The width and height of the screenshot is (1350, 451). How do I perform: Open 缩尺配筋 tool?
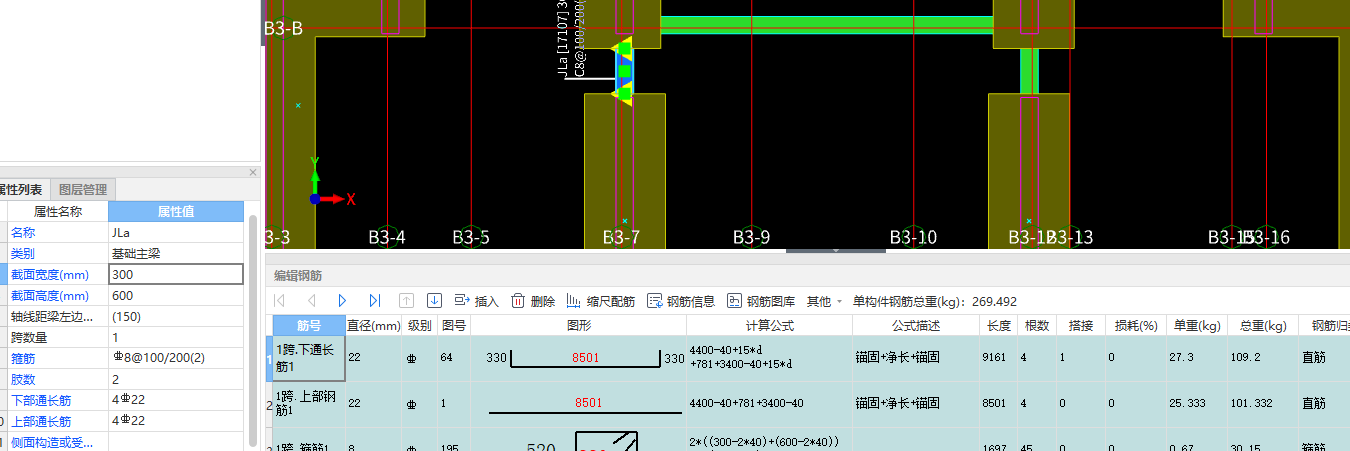[601, 301]
